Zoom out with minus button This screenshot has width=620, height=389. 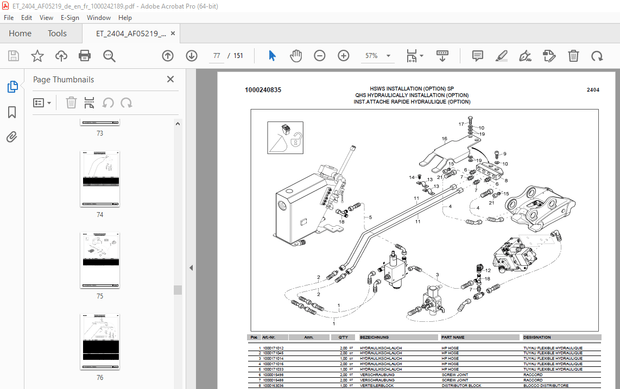point(319,56)
